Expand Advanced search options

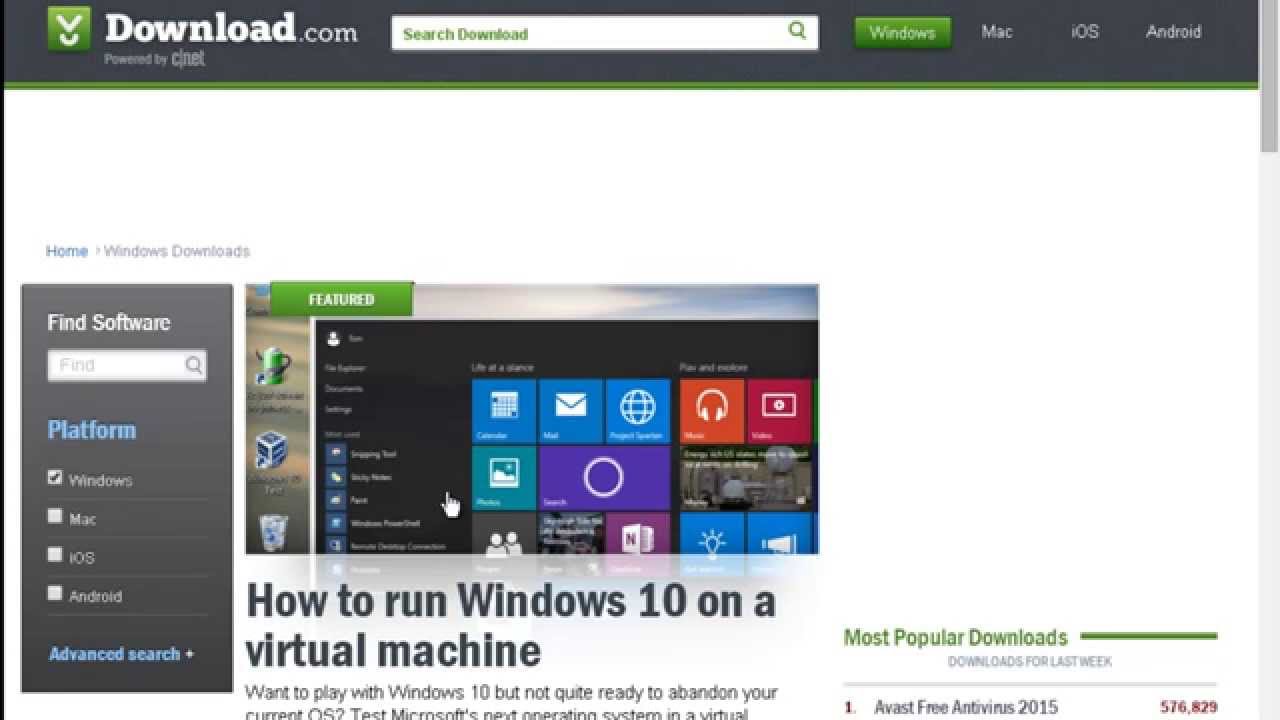pos(121,654)
